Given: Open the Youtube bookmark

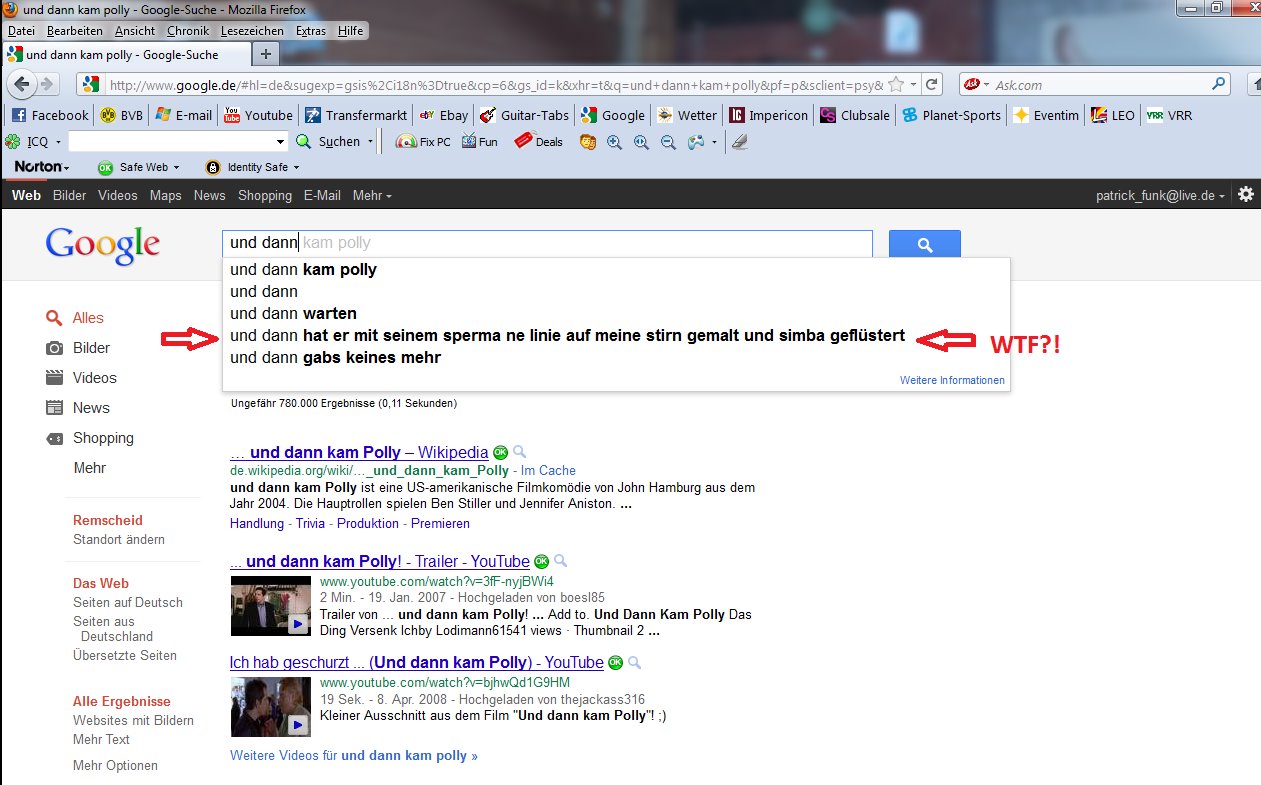Looking at the screenshot, I should coord(258,115).
